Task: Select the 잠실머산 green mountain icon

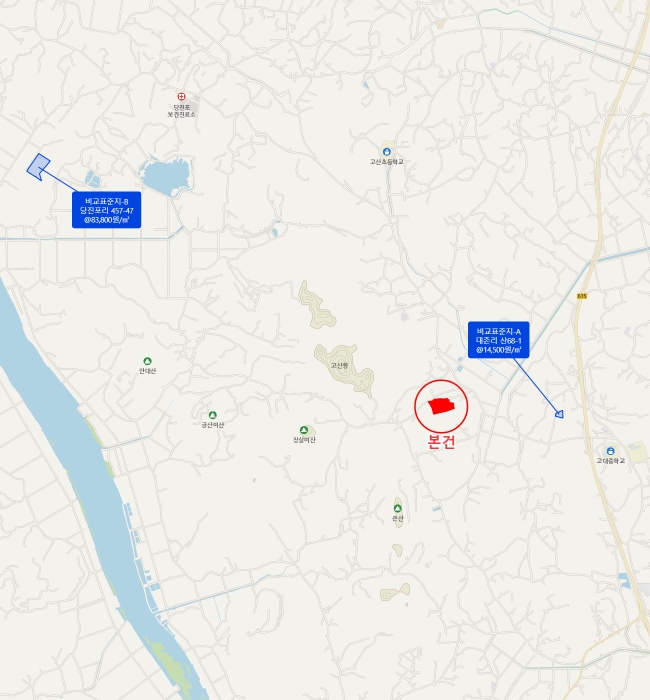Action: [304, 430]
